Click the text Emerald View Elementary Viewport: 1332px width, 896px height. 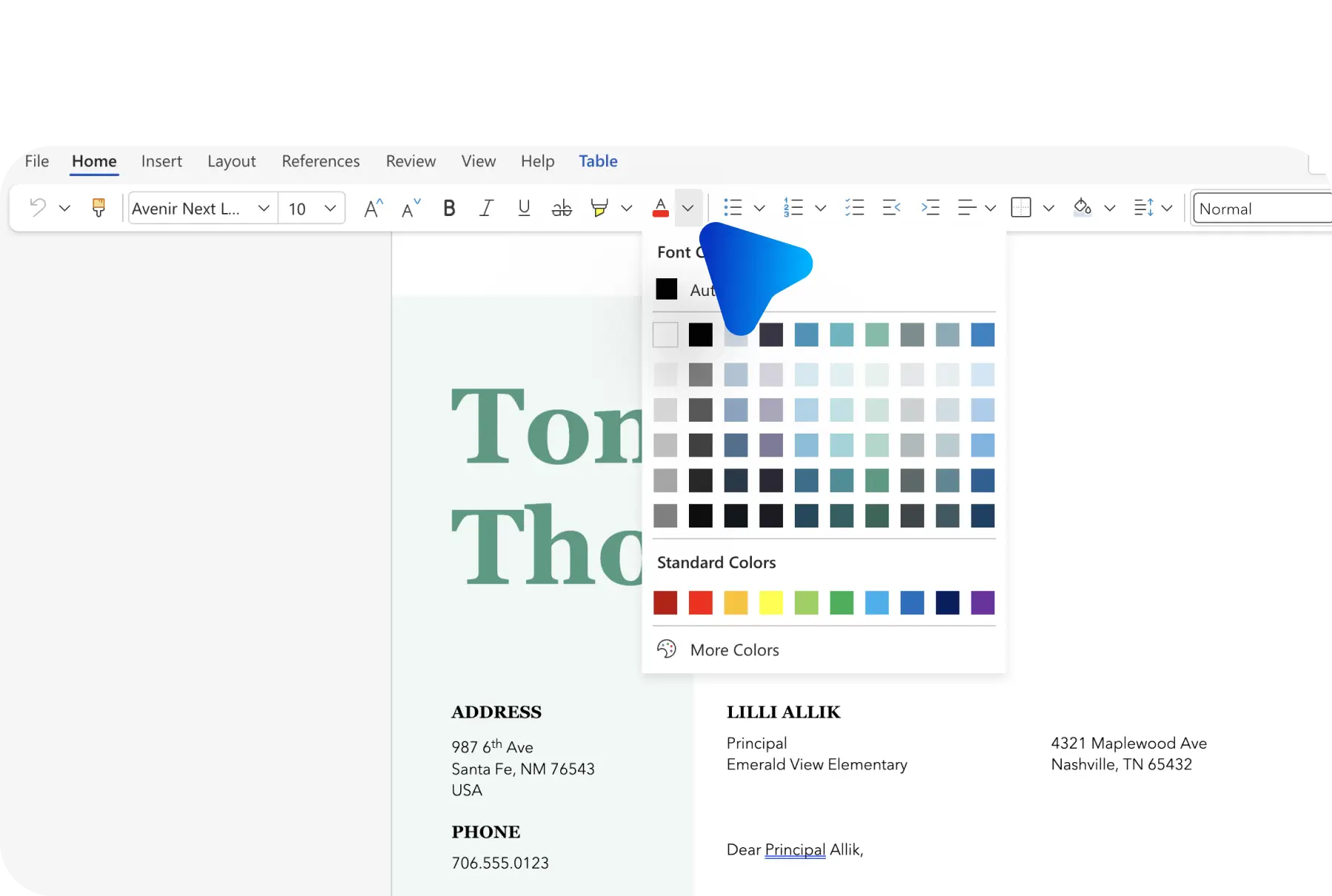tap(817, 764)
